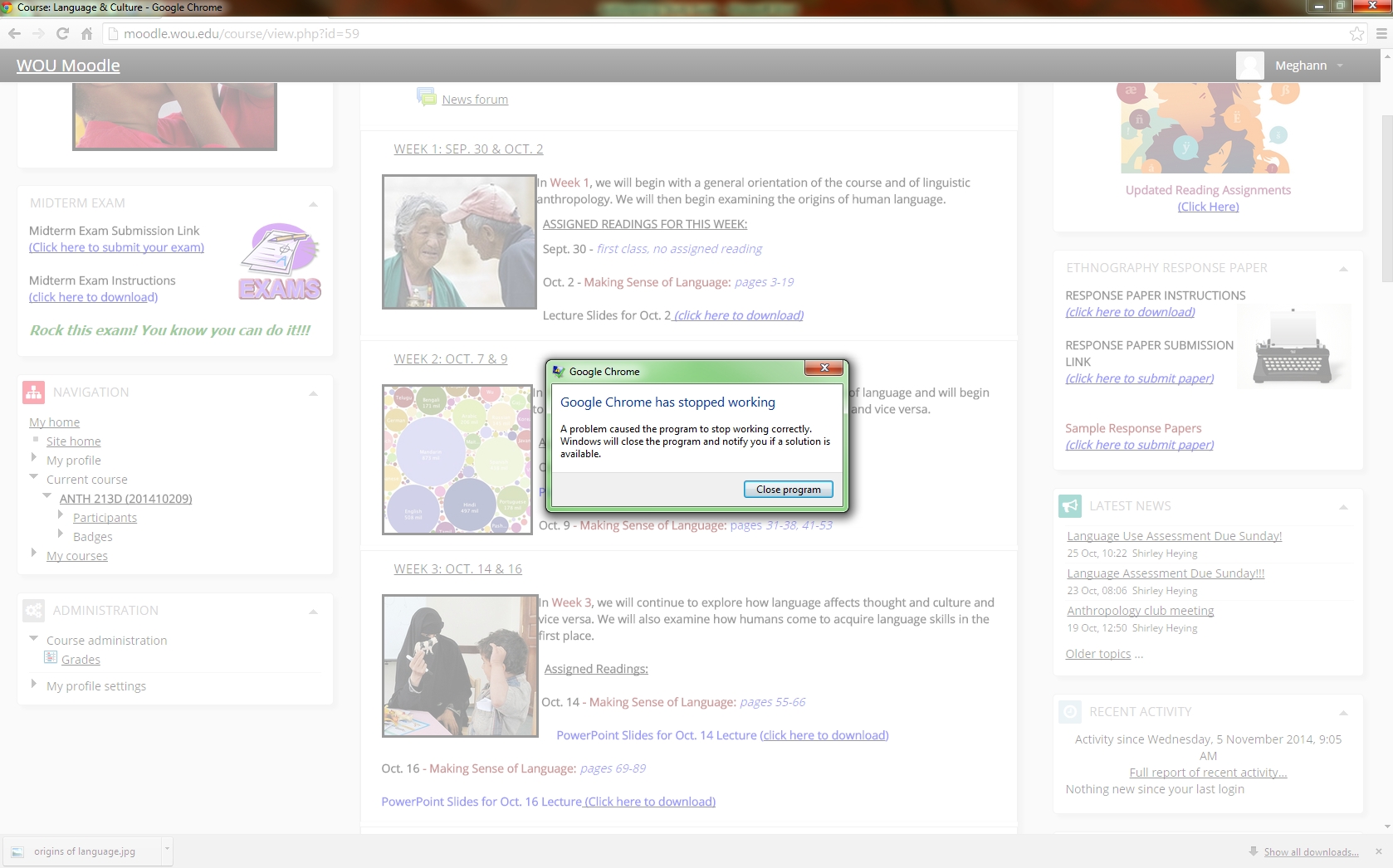Collapse the Recent Activity block
This screenshot has width=1393, height=868.
(x=1343, y=713)
